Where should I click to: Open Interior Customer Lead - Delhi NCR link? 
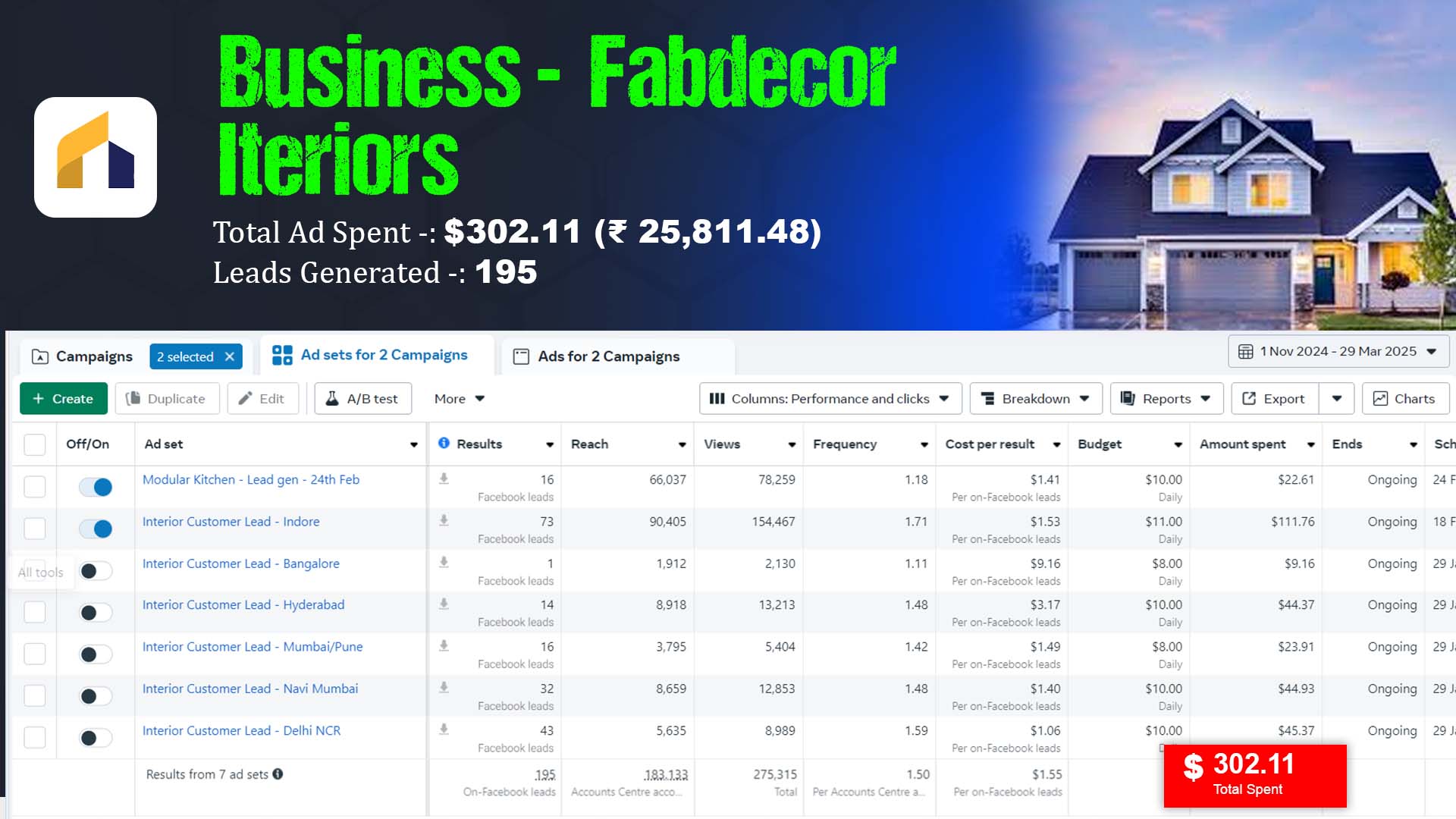pyautogui.click(x=241, y=730)
